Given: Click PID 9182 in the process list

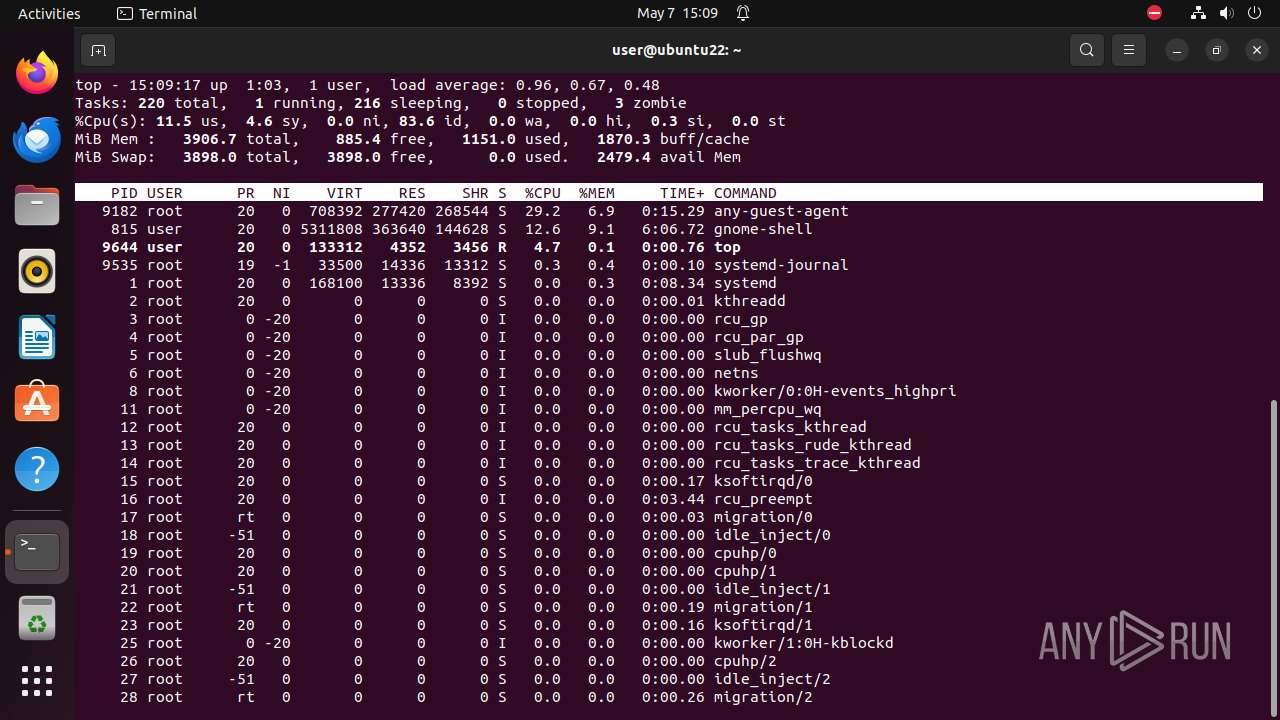Looking at the screenshot, I should [x=120, y=211].
